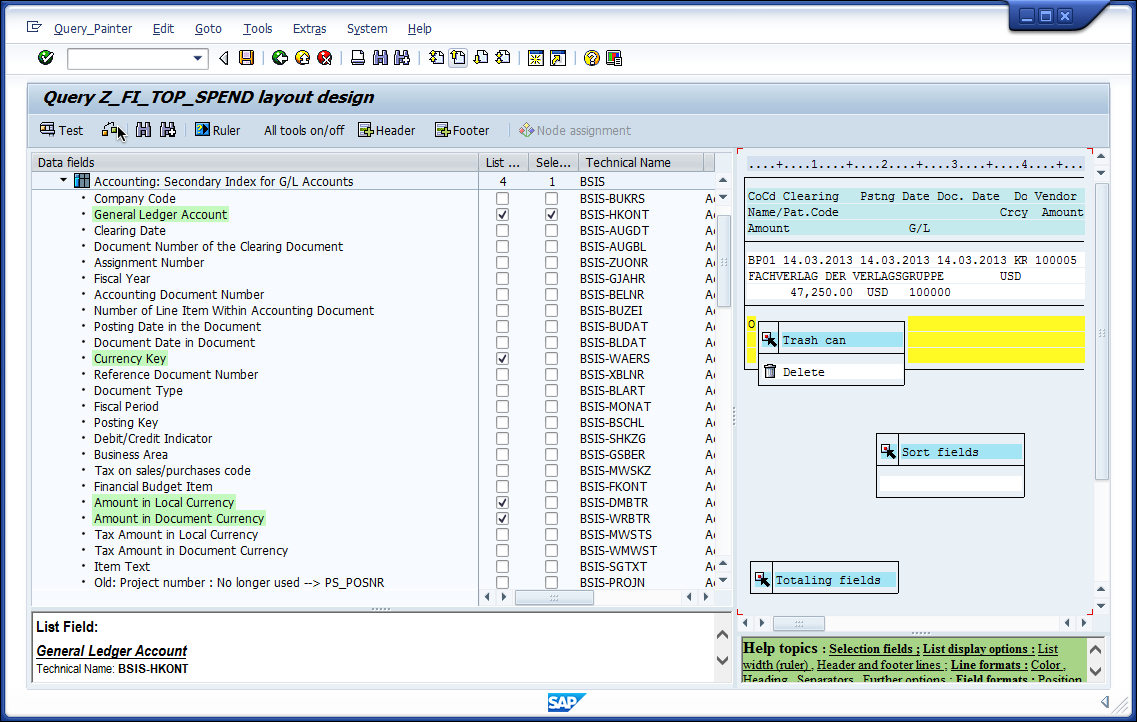Click the Header button
Screen dimensions: 1137x722
pos(386,130)
